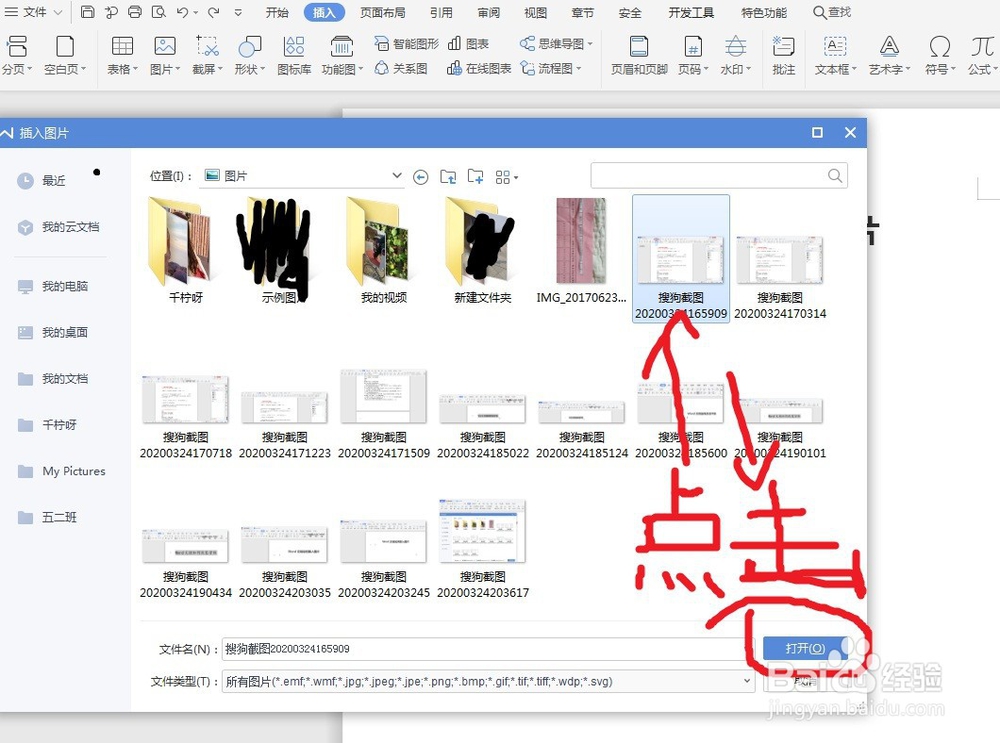Open the 水印 watermark tool
This screenshot has height=743, width=1000.
click(x=736, y=55)
